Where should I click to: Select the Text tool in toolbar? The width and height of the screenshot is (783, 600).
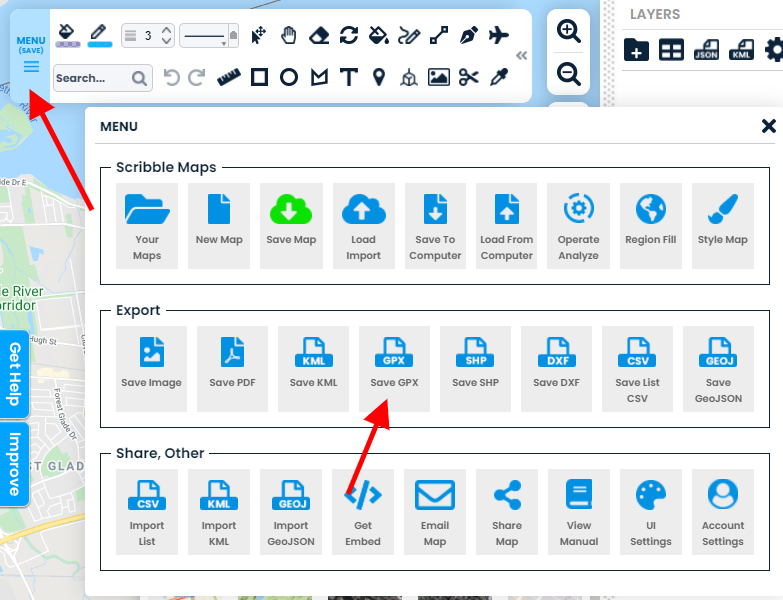[x=349, y=77]
